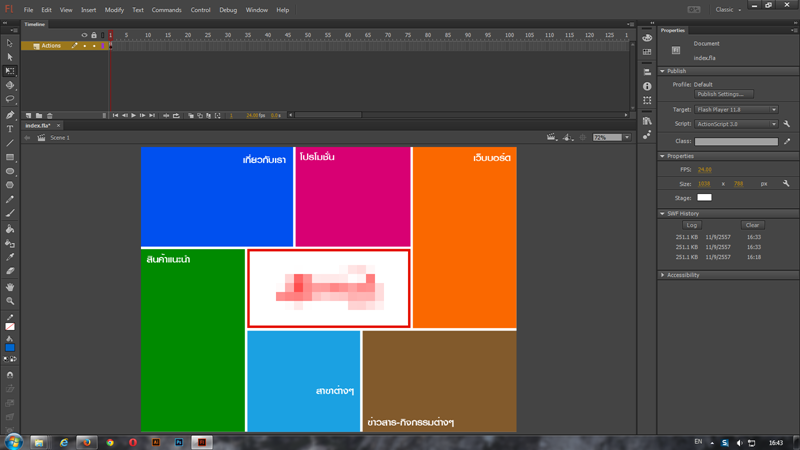Select the Pen tool
Screen dimensions: 800x450
coord(10,115)
